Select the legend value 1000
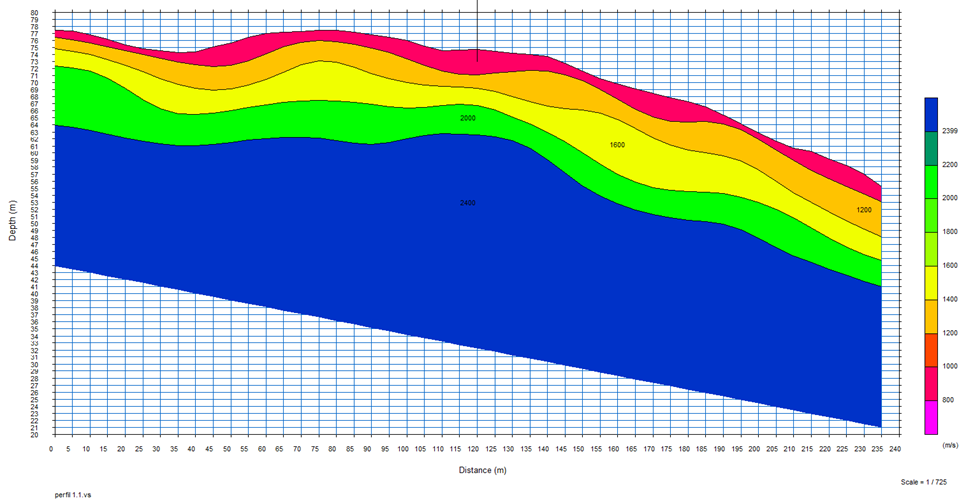This screenshot has width=966, height=503. (x=949, y=367)
